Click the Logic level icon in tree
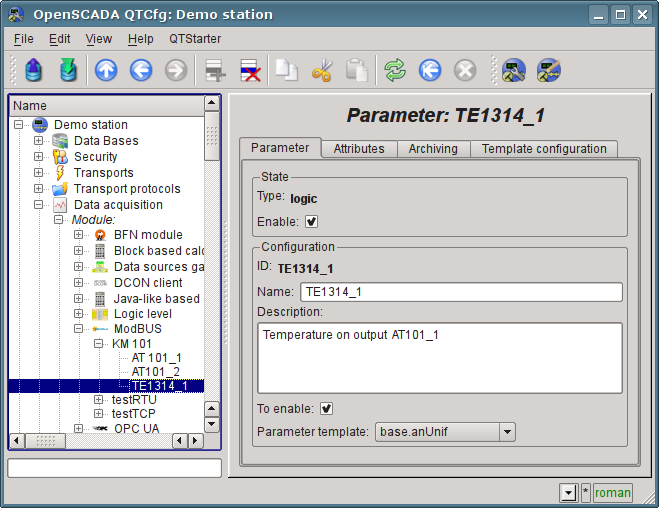The image size is (659, 508). (x=100, y=314)
